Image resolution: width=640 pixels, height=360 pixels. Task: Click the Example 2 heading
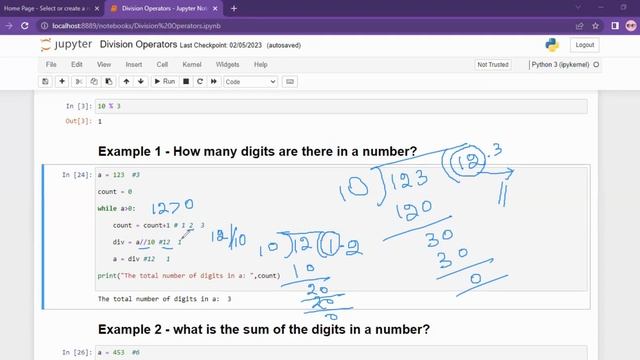point(264,329)
